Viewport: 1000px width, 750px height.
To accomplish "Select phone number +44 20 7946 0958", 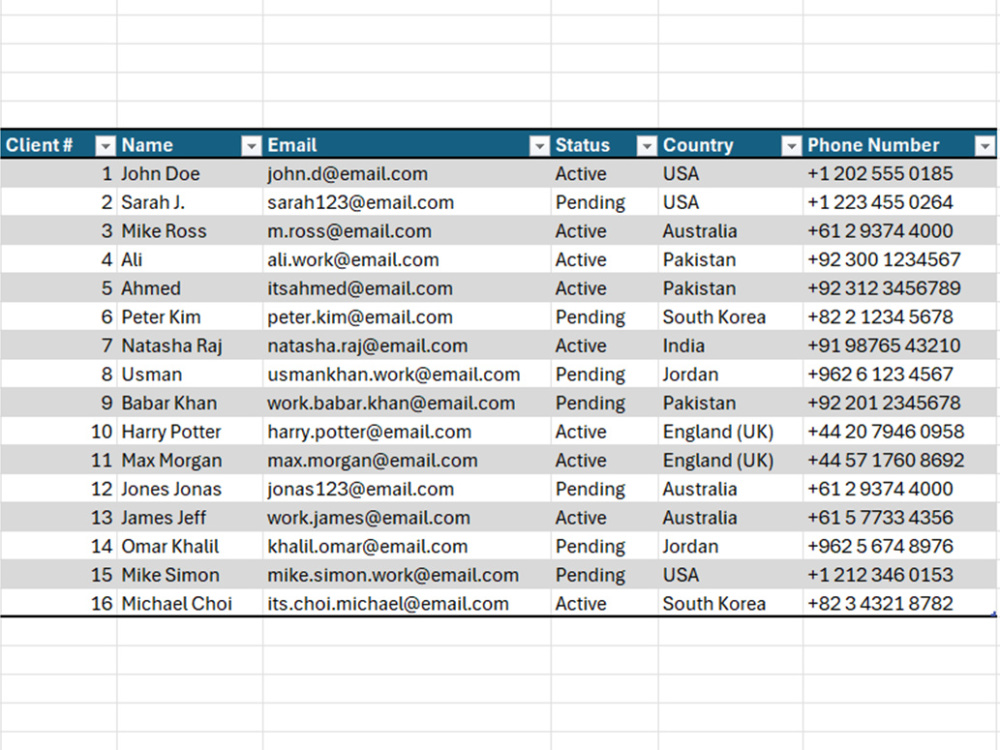I will pos(899,432).
